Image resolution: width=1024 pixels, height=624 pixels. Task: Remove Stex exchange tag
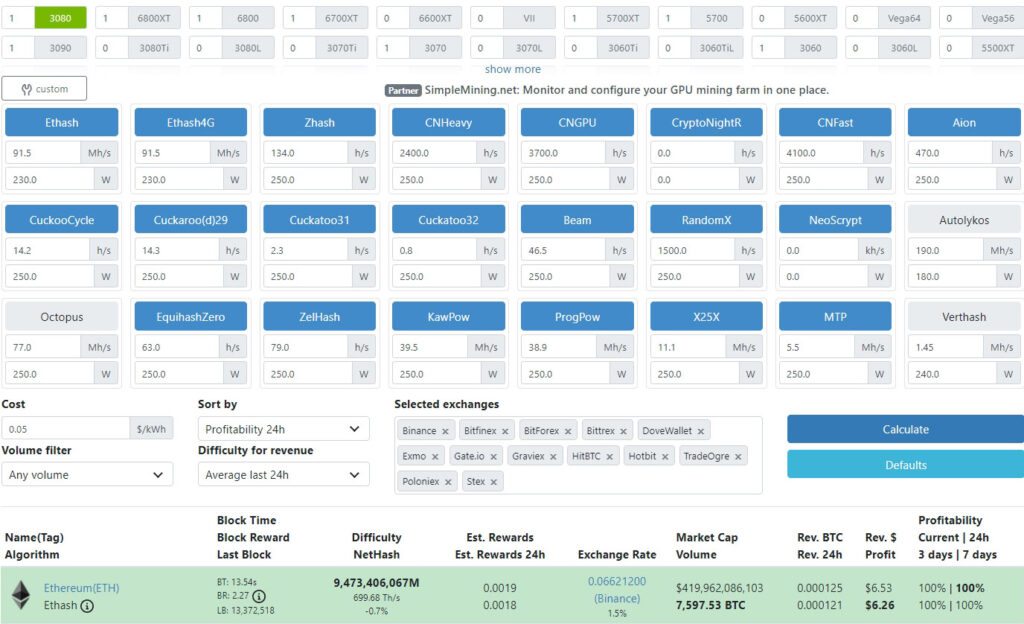pos(493,482)
